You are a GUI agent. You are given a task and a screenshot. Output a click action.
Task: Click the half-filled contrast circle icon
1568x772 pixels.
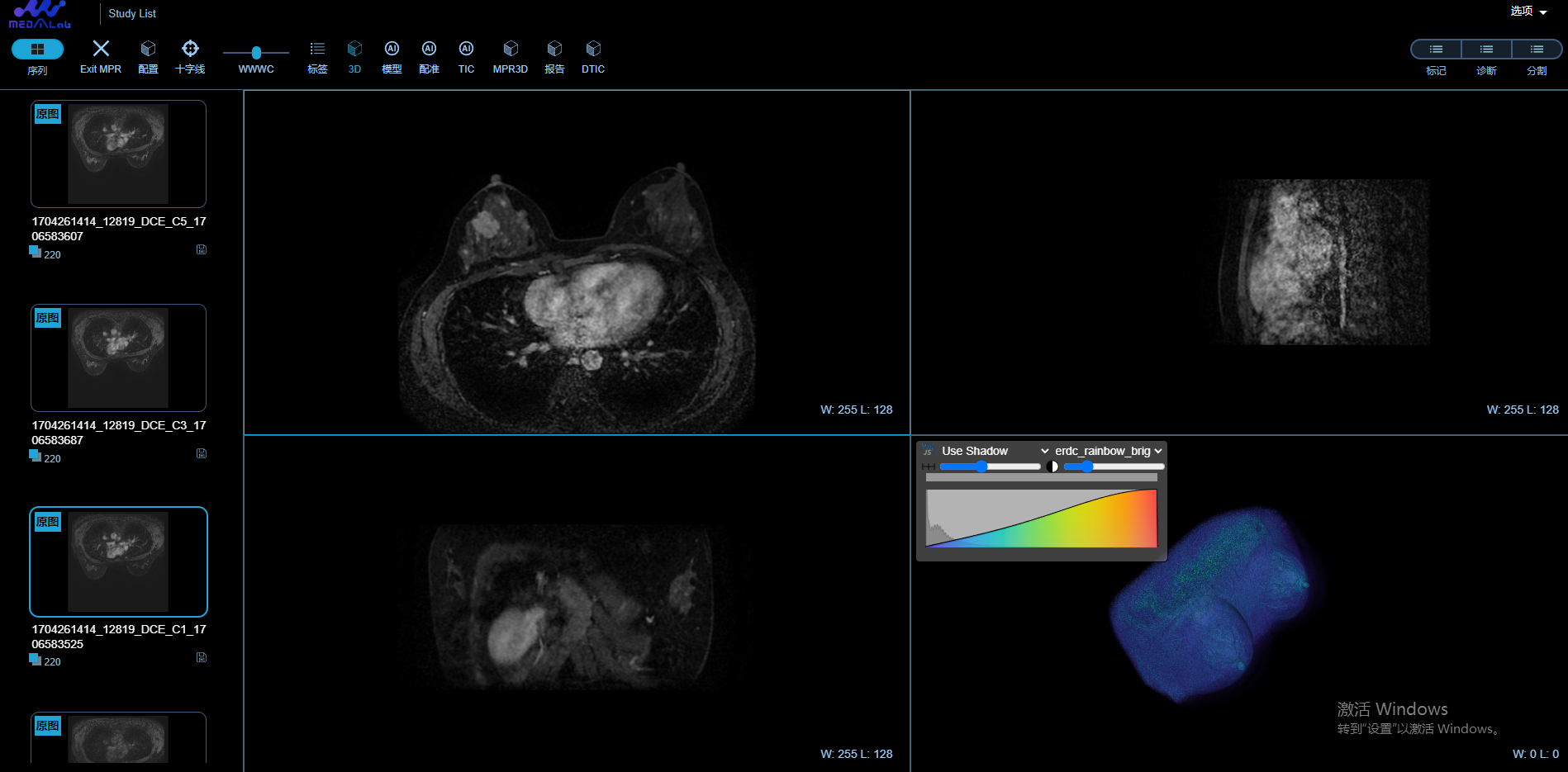[x=1052, y=467]
